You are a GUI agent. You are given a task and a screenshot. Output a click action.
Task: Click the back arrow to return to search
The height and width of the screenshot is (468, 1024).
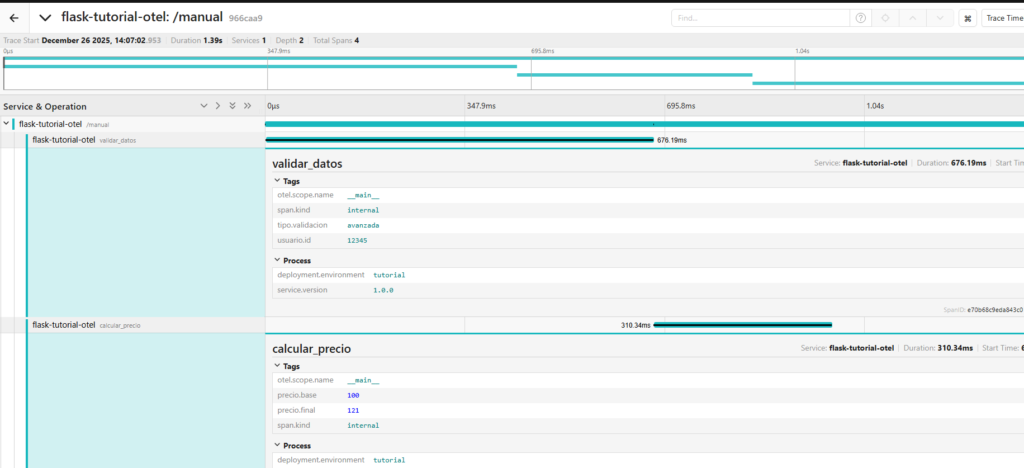[15, 18]
